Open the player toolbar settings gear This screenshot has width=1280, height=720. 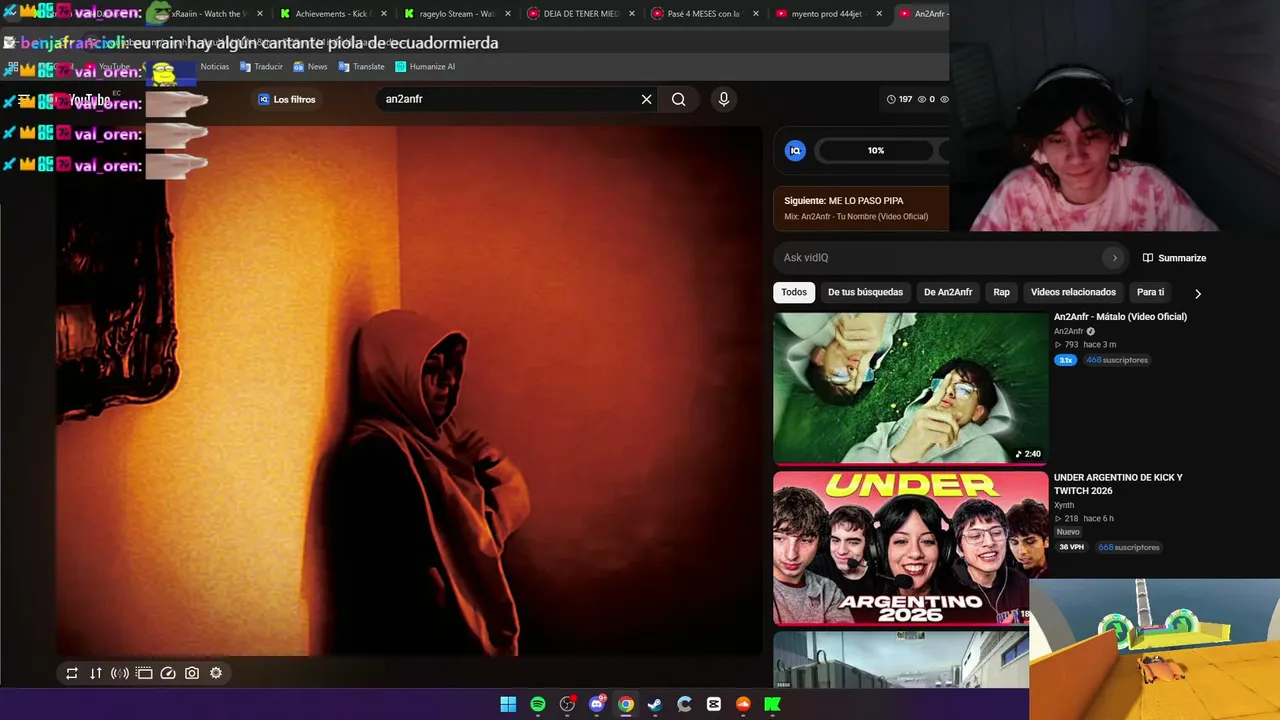(216, 673)
